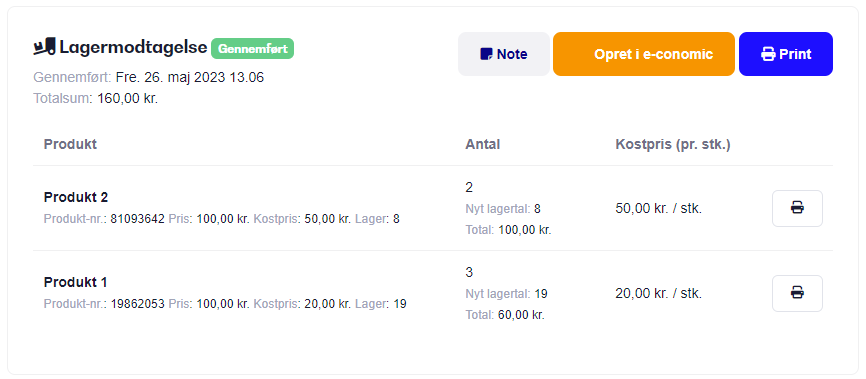Click the Note button

504,54
